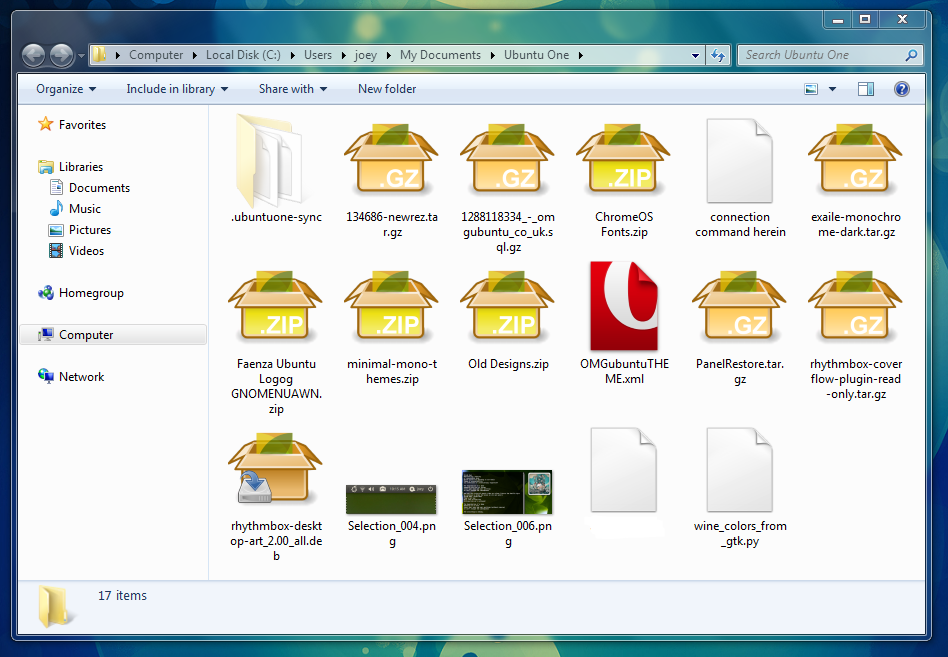Select Documents in Libraries tree

pos(99,188)
